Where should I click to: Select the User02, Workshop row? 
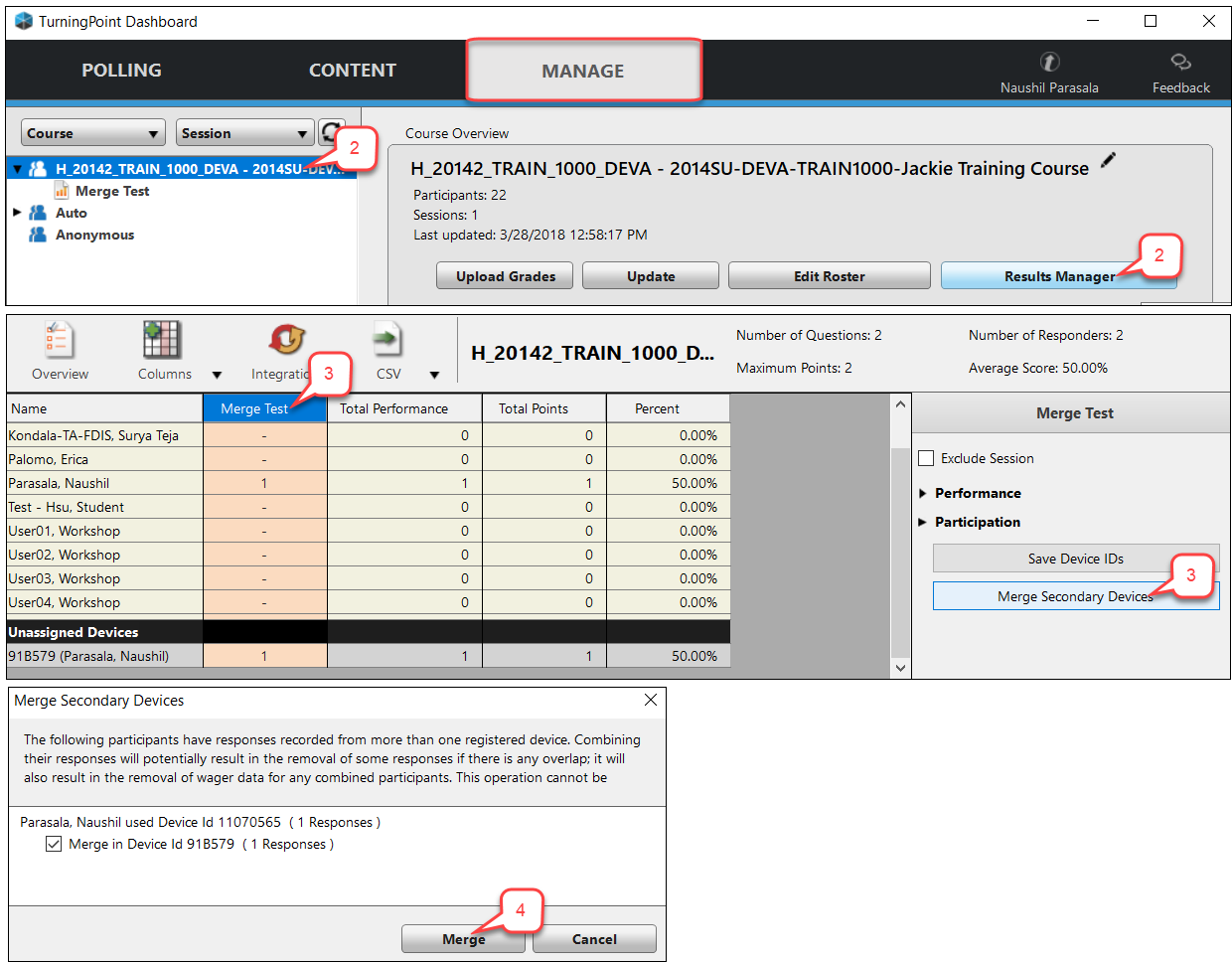[x=369, y=555]
